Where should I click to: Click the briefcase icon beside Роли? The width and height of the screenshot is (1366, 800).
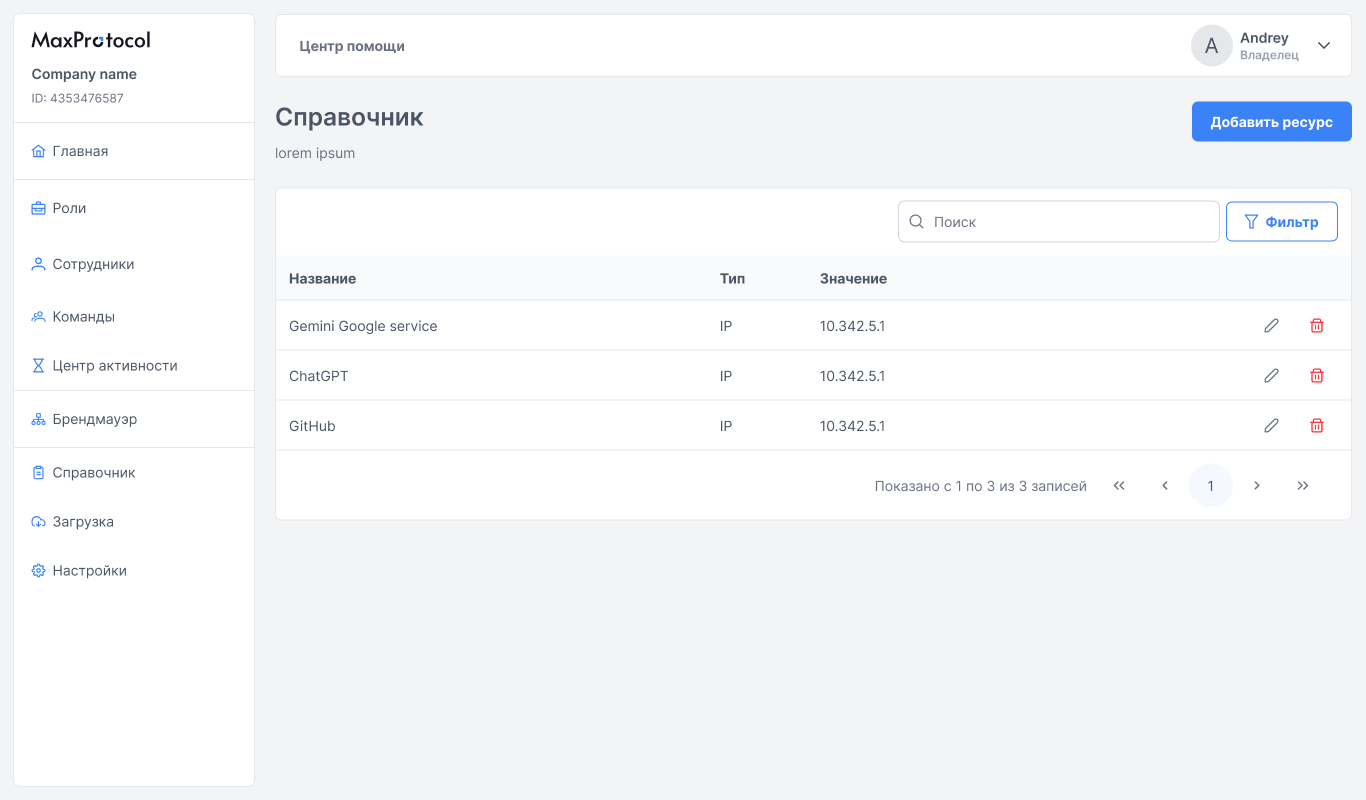(x=39, y=208)
